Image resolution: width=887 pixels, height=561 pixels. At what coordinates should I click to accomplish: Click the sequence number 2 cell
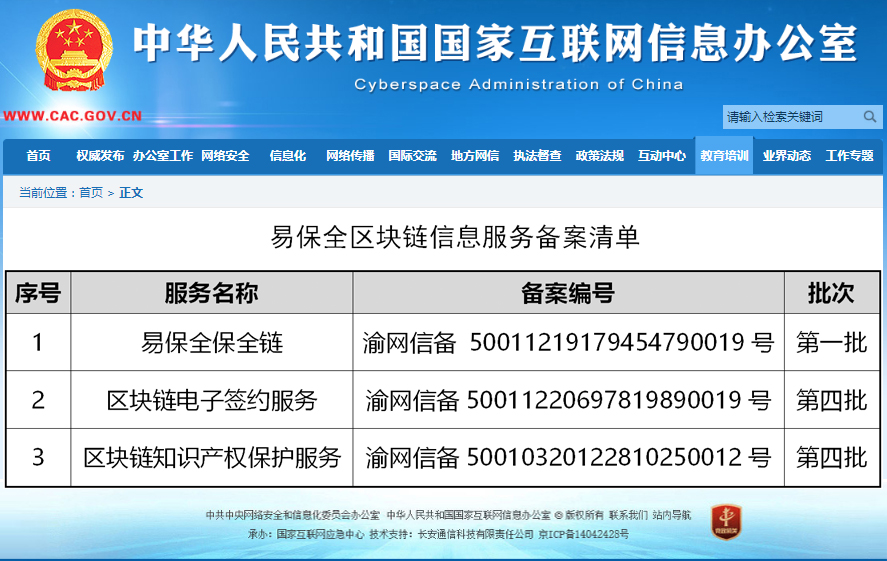pyautogui.click(x=38, y=400)
